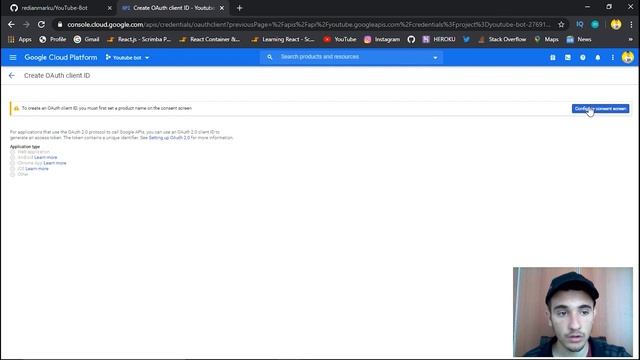
Task: Open the Chrome profile avatar in toolbar
Action: point(616,24)
